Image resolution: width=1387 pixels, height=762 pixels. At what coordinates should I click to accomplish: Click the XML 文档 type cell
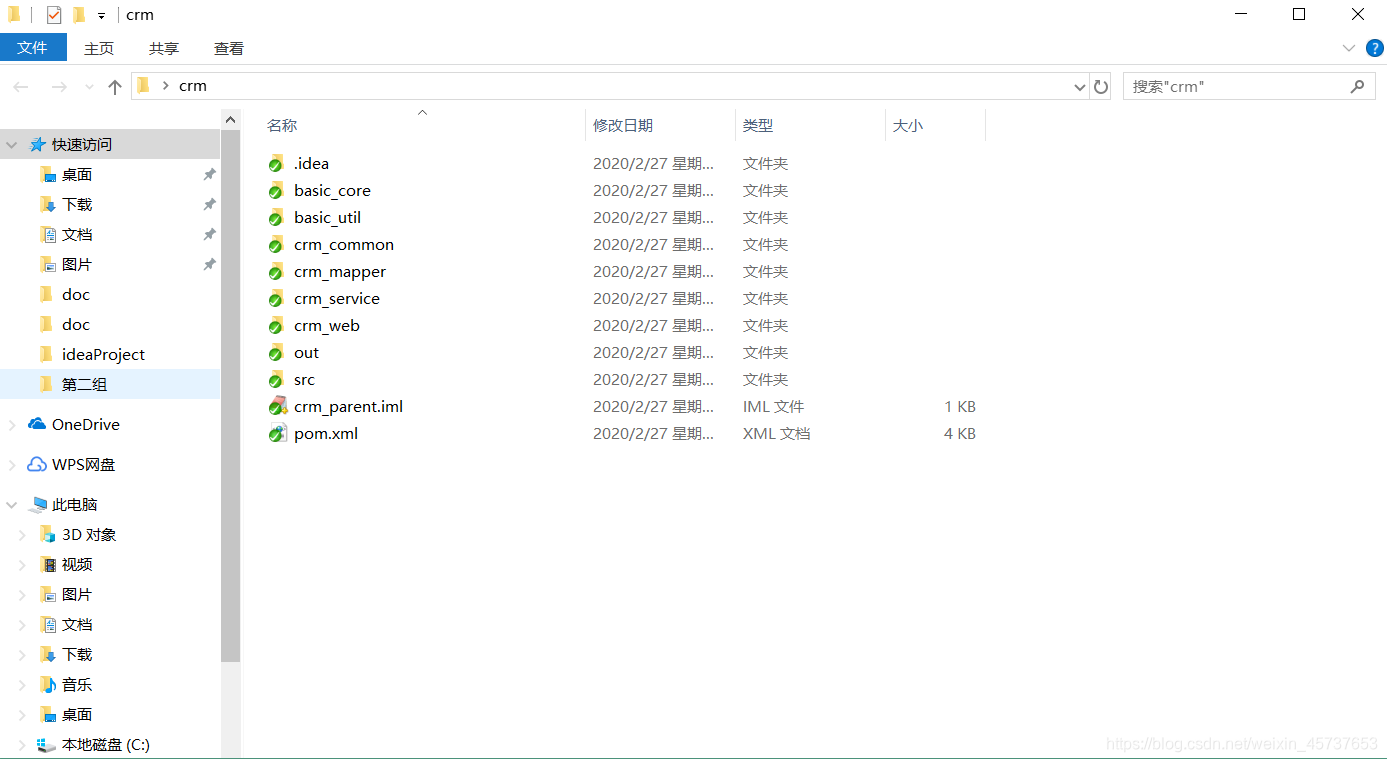point(776,434)
